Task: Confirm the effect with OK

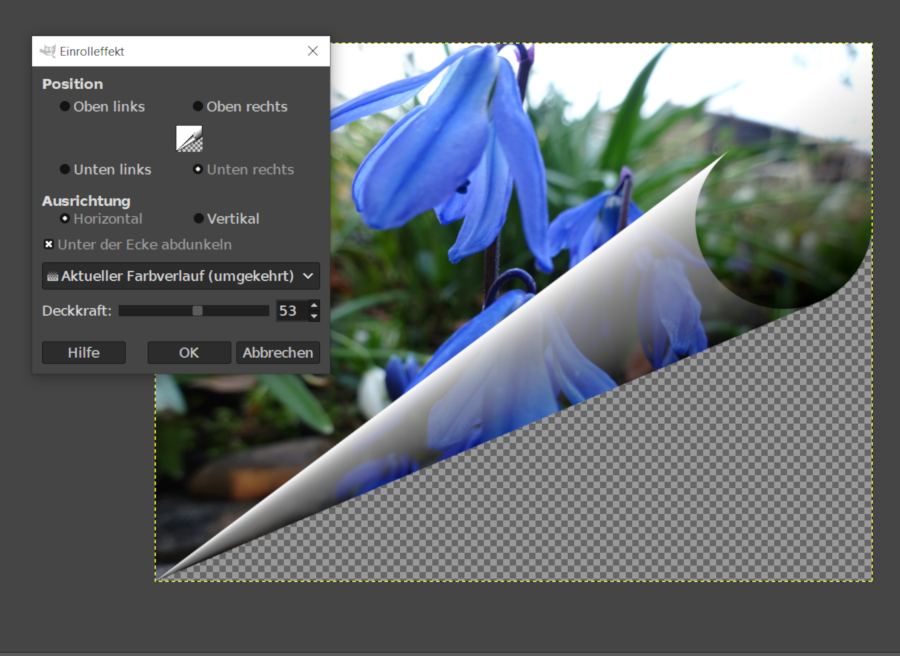Action: point(189,352)
